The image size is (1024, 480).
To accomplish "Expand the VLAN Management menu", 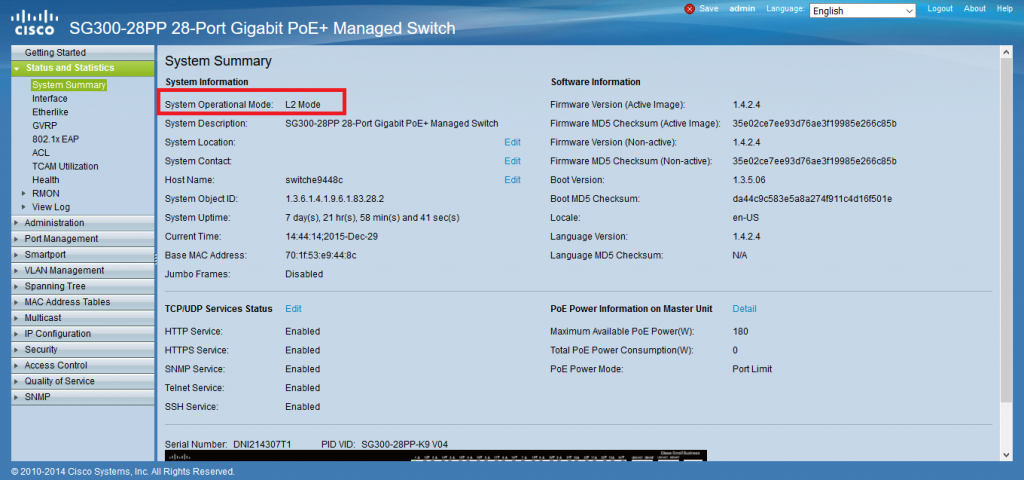I will click(83, 270).
